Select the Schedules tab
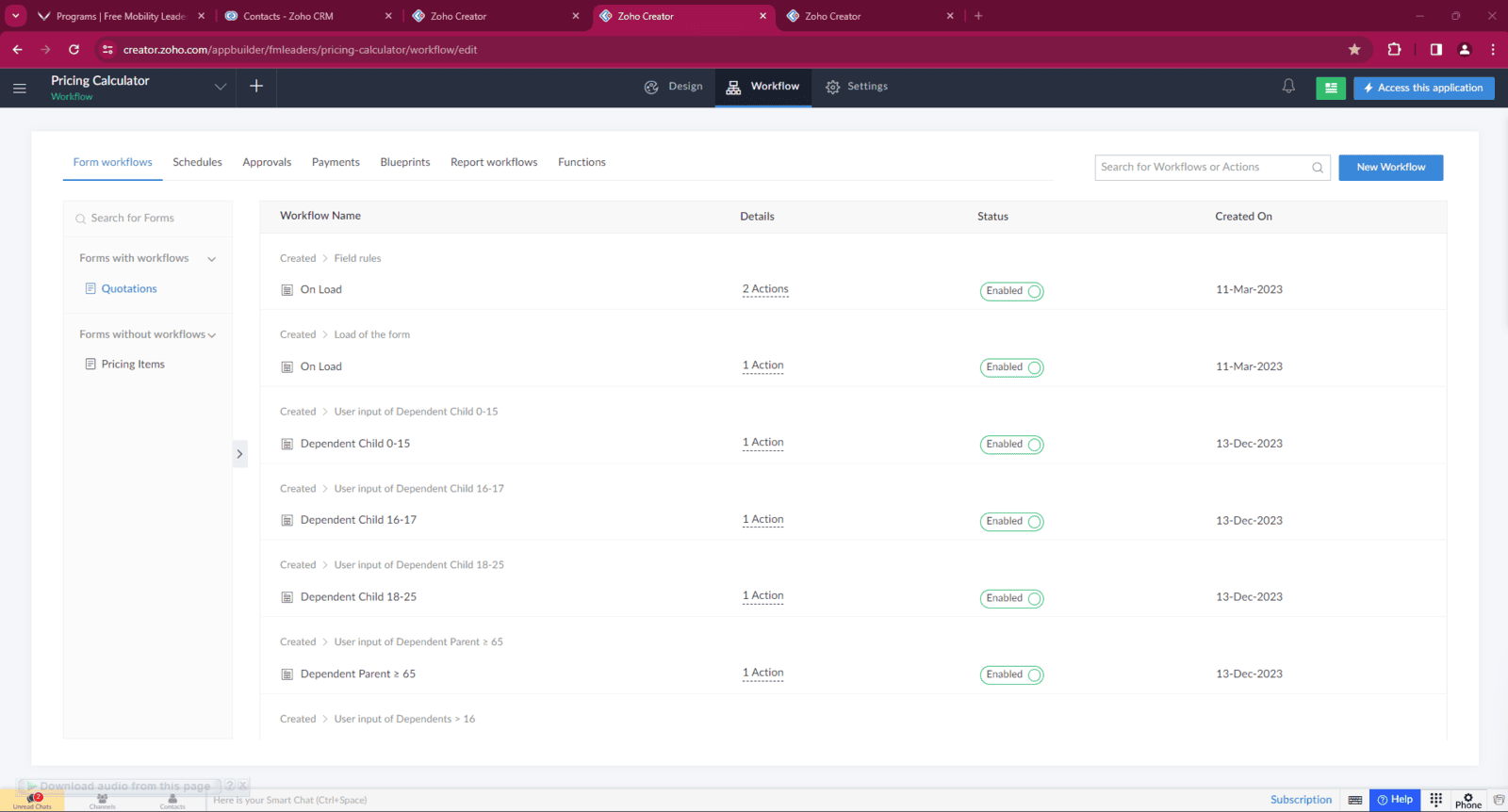1508x812 pixels. [197, 162]
